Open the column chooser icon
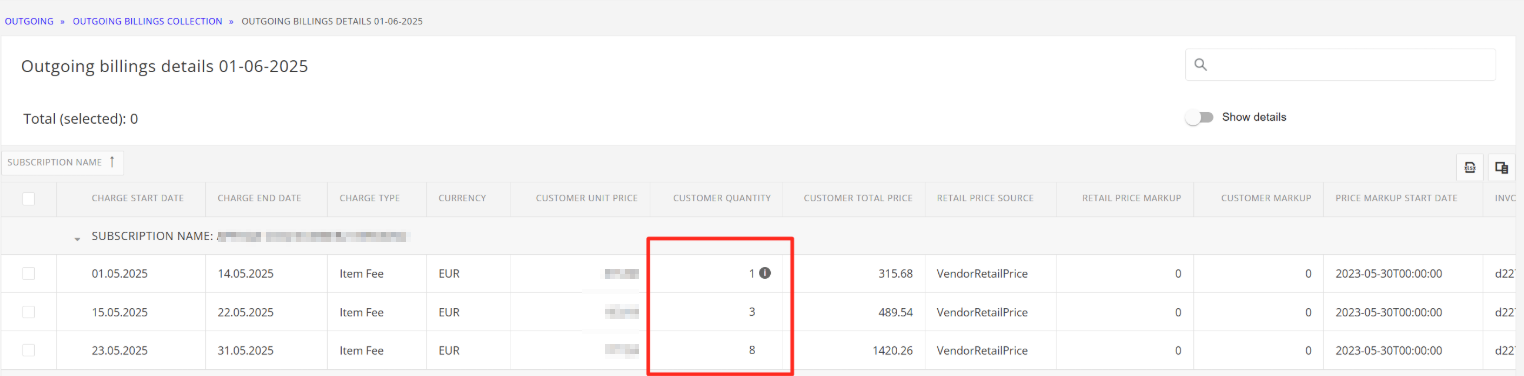 click(1501, 167)
